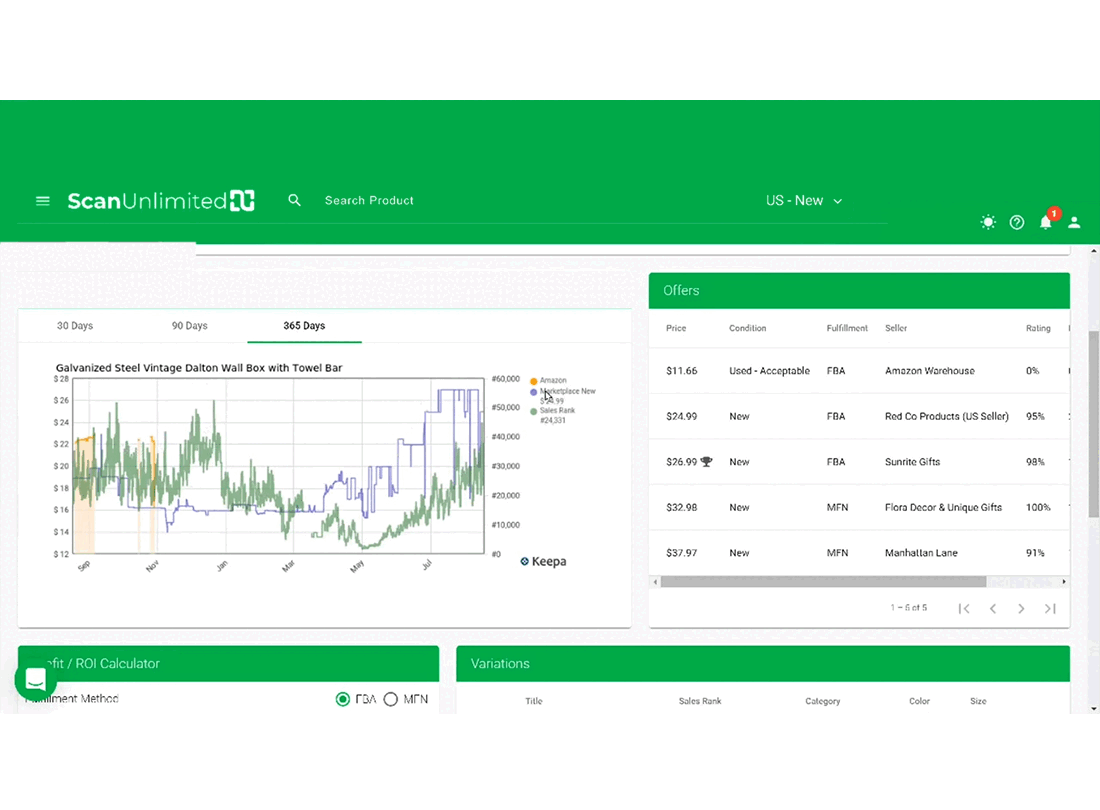Toggle the Marketplace New purple legend swatch
Viewport: 1100px width, 810px height.
[534, 392]
